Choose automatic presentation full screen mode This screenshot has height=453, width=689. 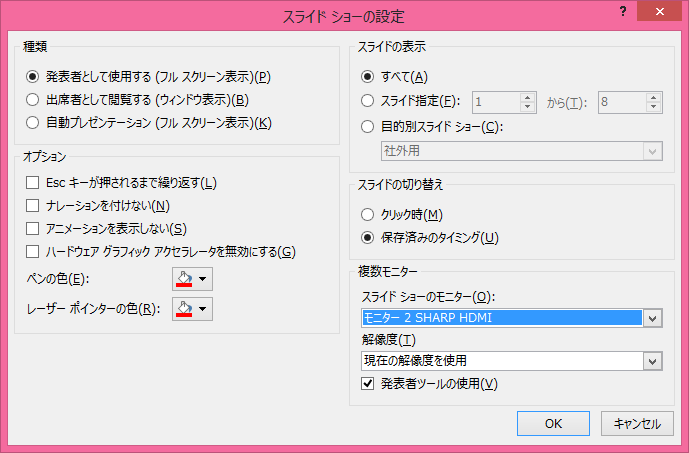34,124
